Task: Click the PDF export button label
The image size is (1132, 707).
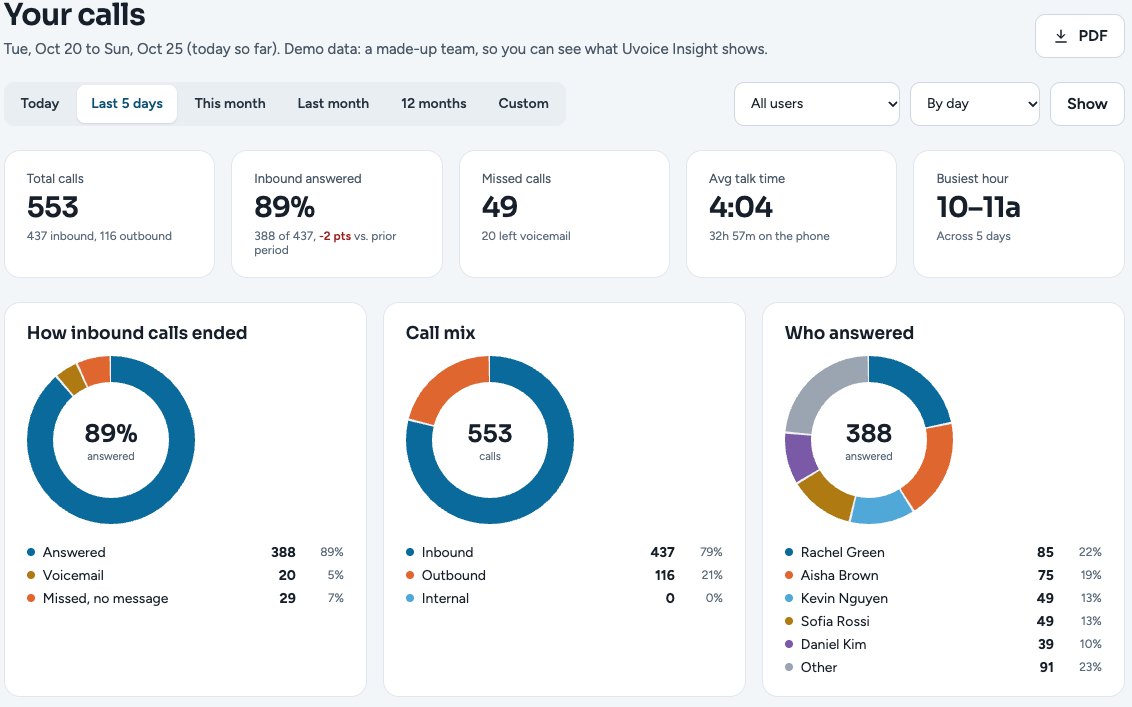Action: [1092, 36]
